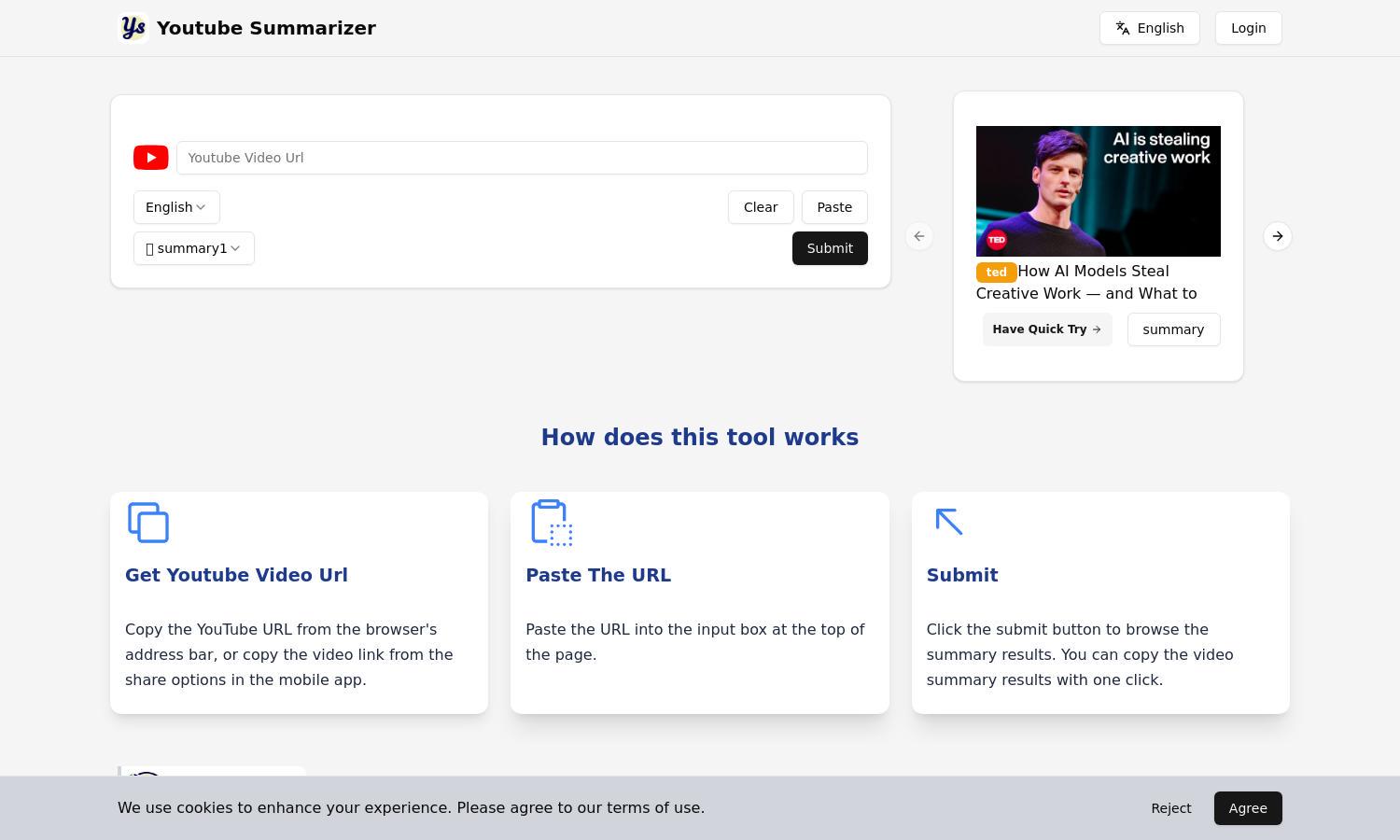Click the How does this tool works heading
1400x840 pixels.
click(700, 437)
